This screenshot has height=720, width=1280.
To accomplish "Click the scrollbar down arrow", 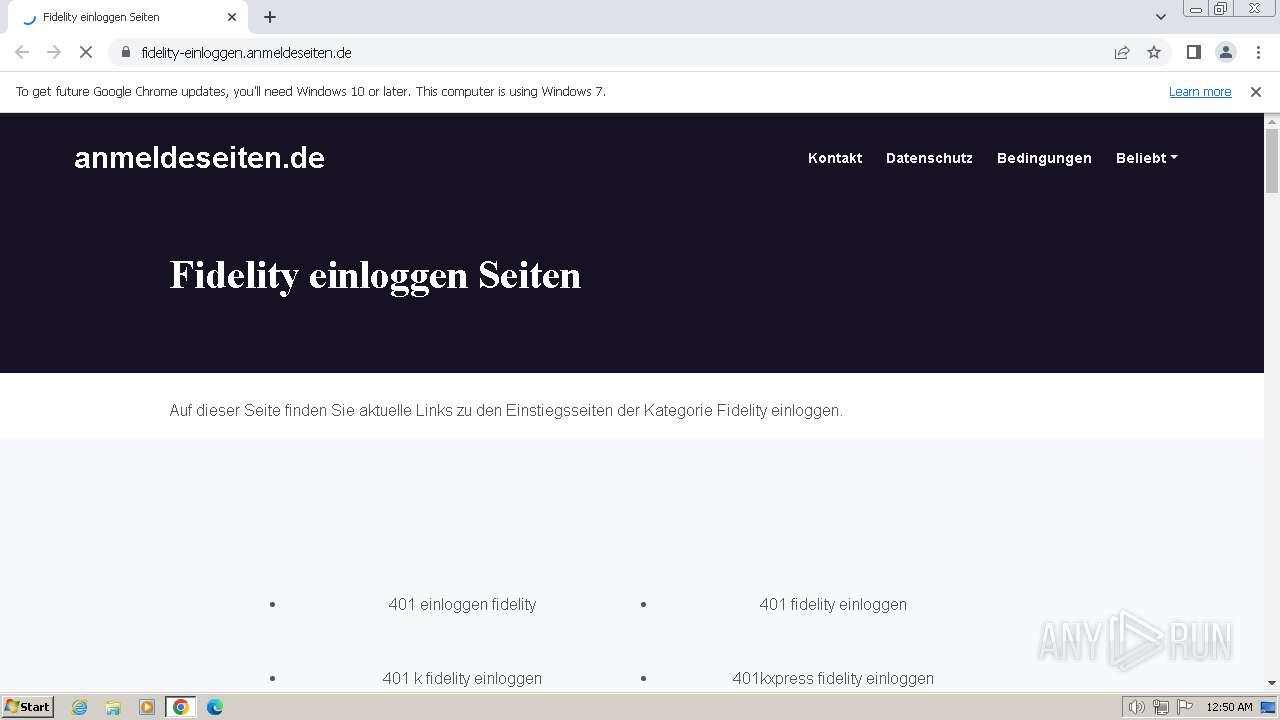I will (1272, 683).
